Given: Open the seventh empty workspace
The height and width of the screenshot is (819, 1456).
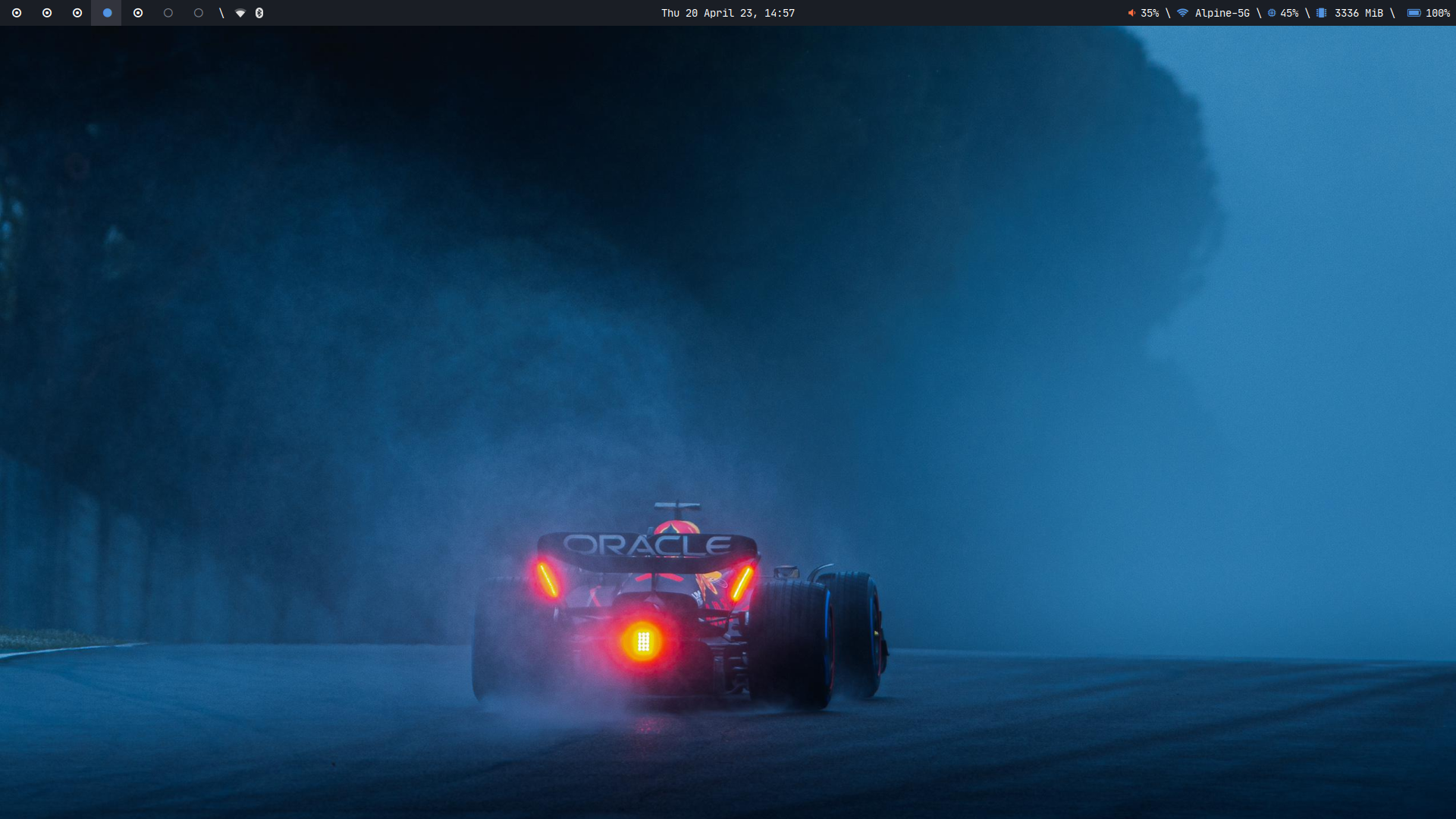Looking at the screenshot, I should [199, 13].
